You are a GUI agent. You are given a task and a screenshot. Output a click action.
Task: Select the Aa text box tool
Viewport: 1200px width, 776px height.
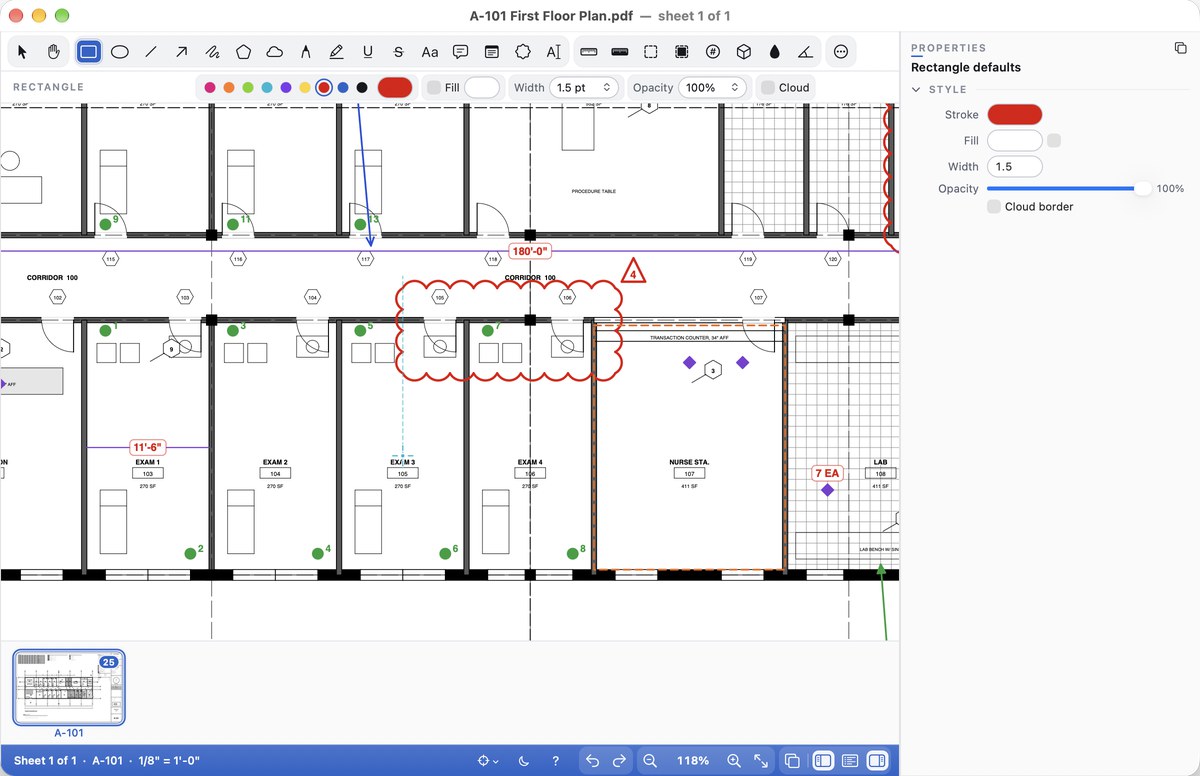(429, 52)
